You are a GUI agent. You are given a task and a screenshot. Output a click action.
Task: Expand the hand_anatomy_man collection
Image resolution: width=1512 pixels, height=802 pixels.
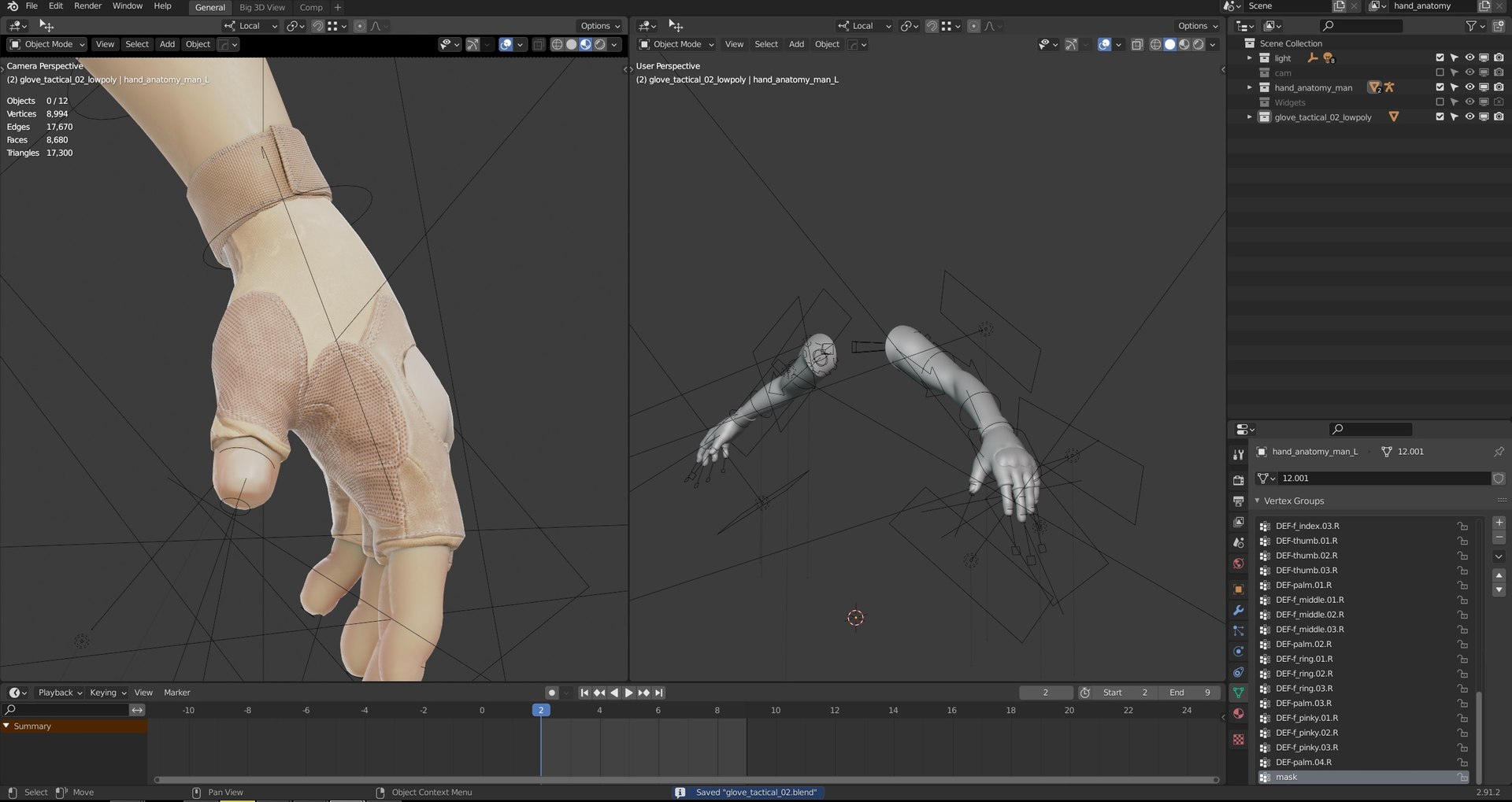1249,87
